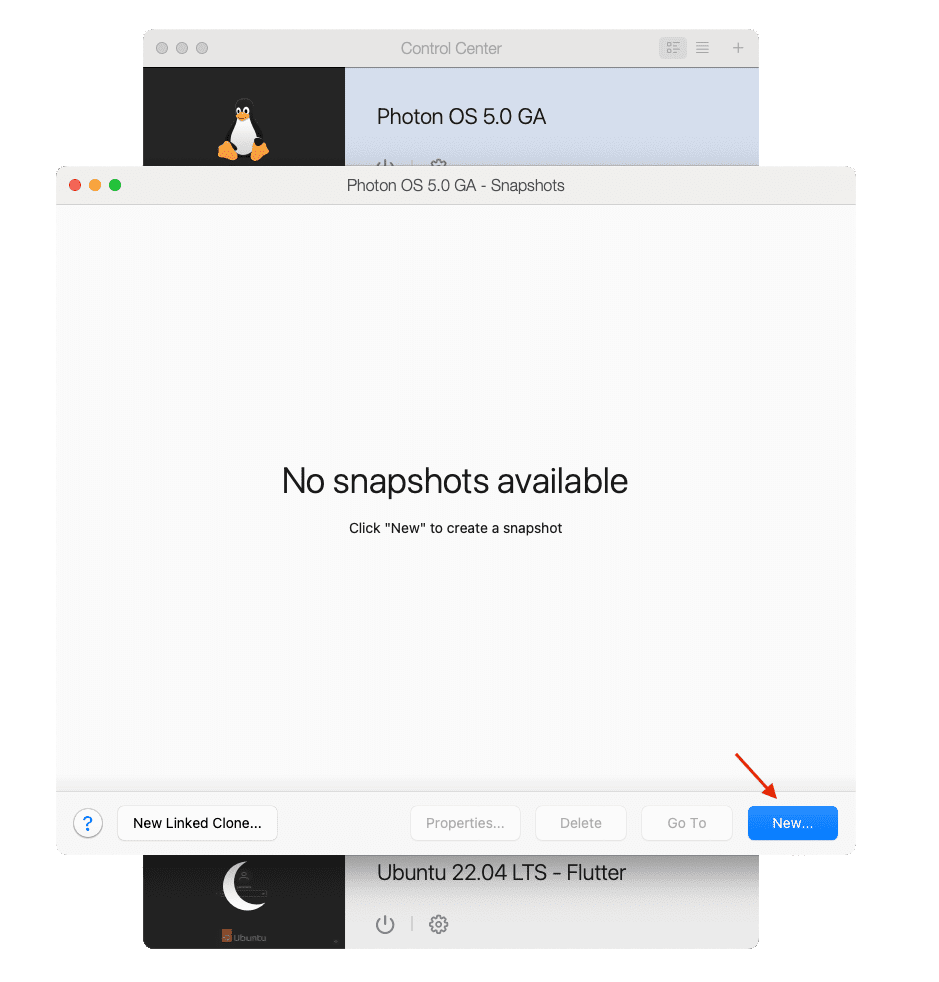Close the Snapshots window with red button

click(75, 185)
